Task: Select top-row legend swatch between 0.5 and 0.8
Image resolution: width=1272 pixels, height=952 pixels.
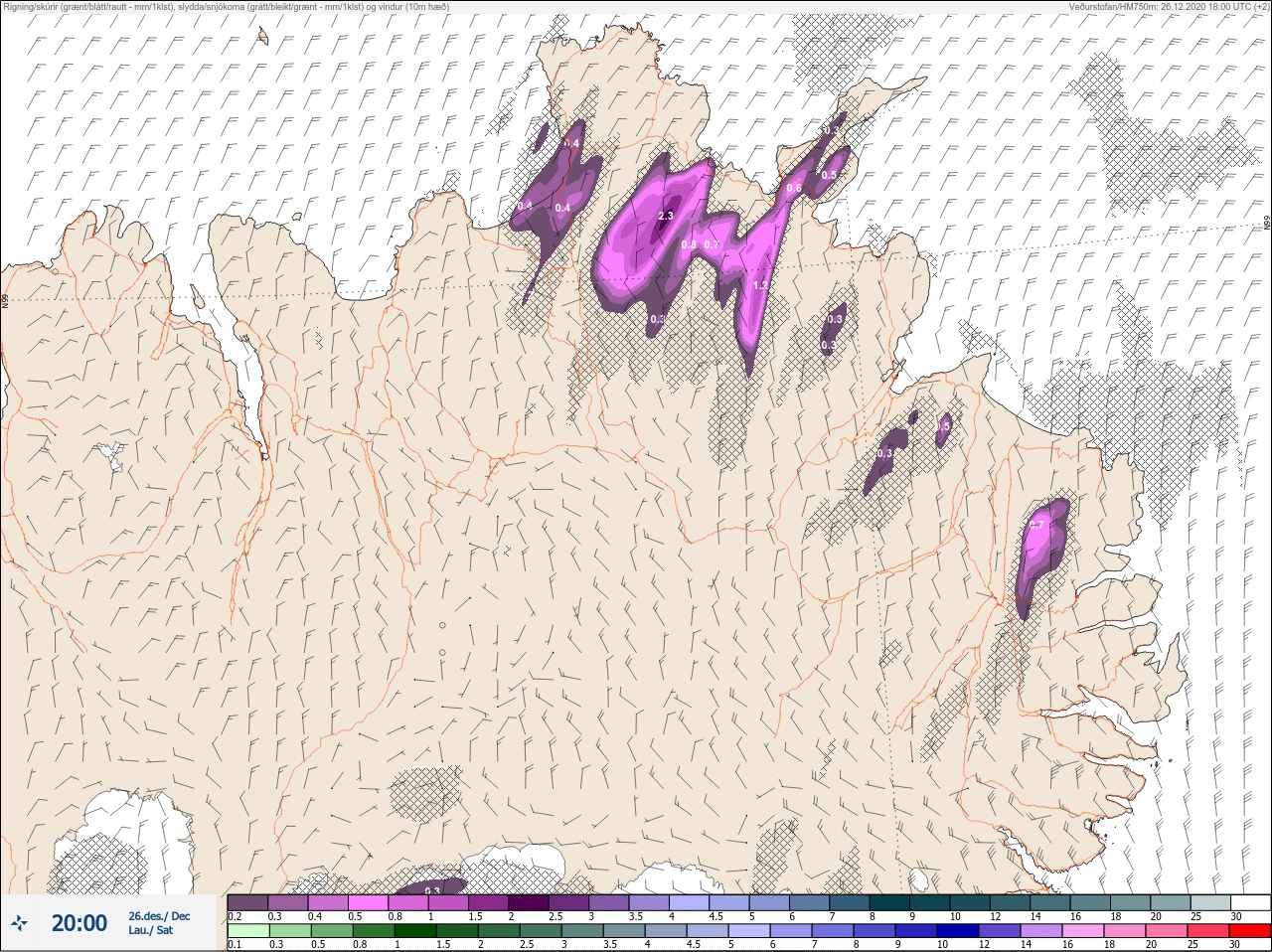Action: [x=369, y=902]
